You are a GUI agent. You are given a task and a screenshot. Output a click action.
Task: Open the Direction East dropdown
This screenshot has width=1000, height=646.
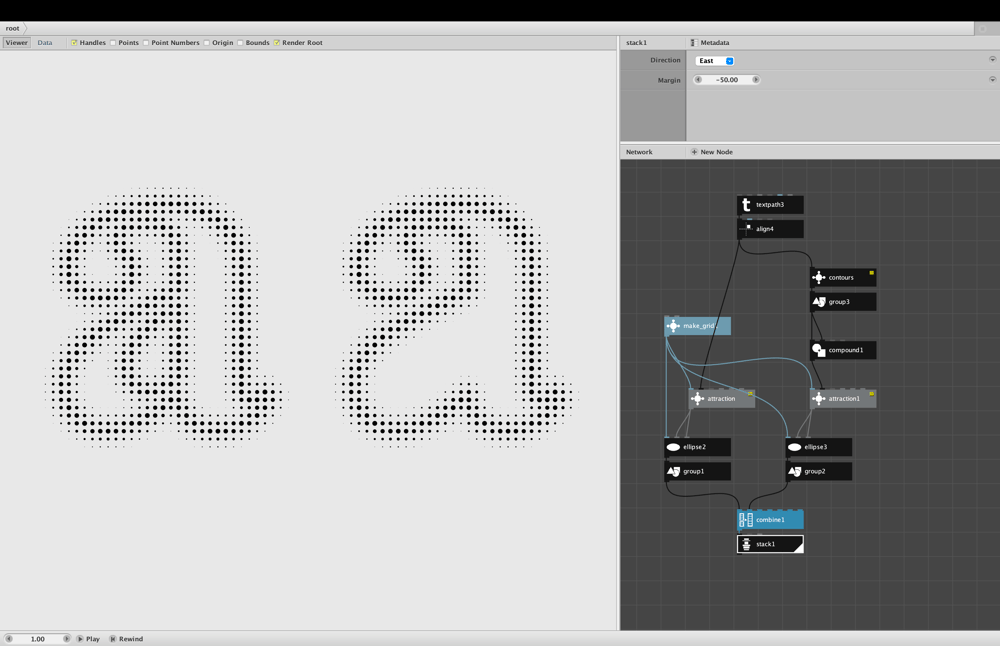point(715,61)
